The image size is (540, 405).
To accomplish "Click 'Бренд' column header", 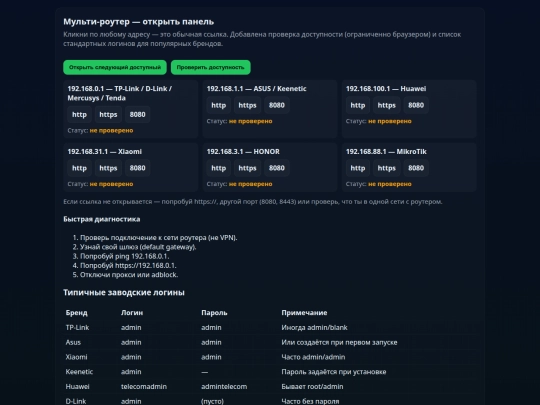I will coord(76,313).
